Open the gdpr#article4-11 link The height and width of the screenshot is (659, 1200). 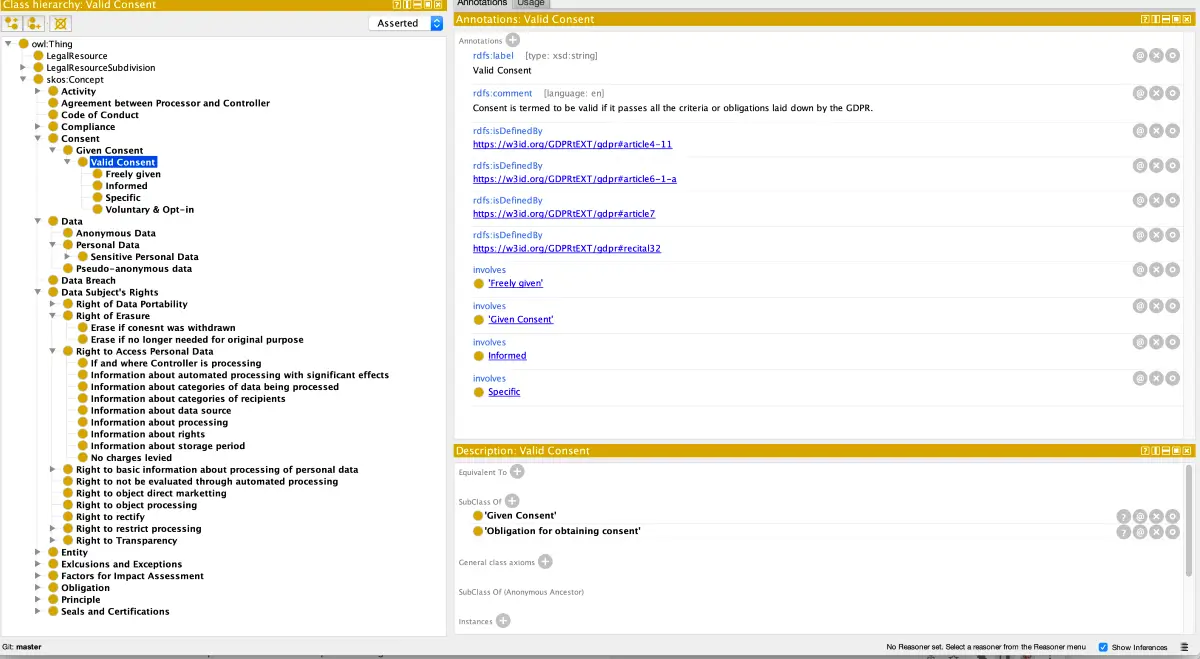[x=572, y=144]
